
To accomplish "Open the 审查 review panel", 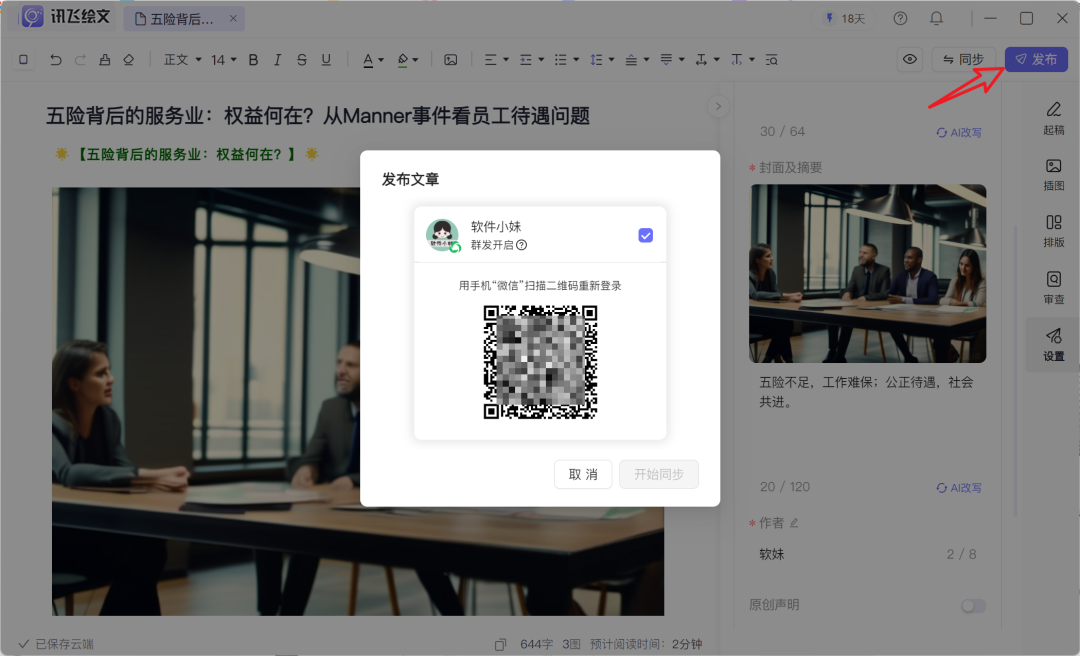I will [x=1053, y=288].
